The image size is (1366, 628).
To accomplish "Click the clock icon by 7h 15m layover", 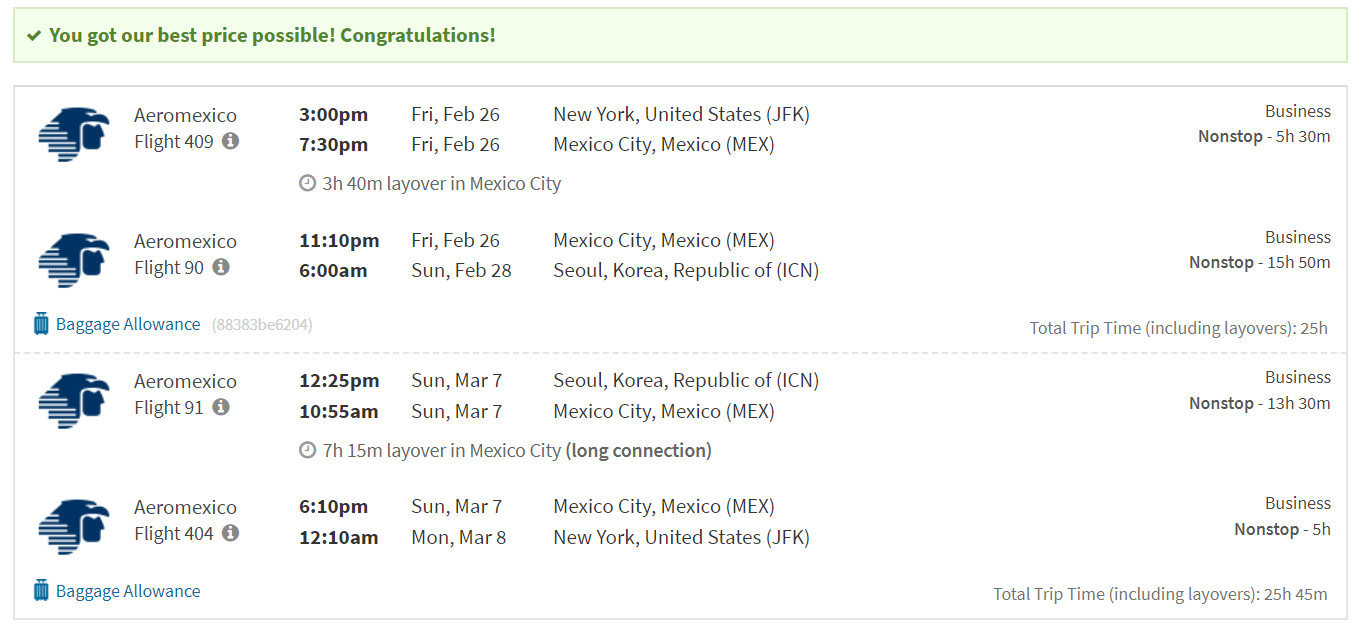I will click(308, 451).
